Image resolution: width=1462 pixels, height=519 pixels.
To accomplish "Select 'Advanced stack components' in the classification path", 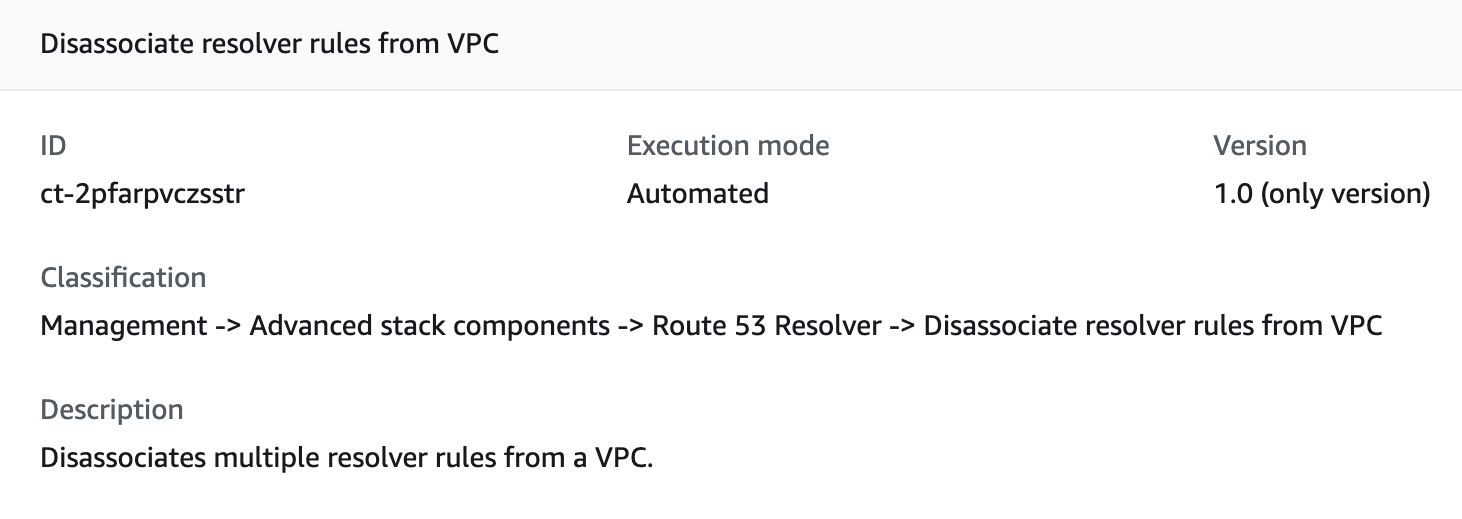I will coord(428,326).
